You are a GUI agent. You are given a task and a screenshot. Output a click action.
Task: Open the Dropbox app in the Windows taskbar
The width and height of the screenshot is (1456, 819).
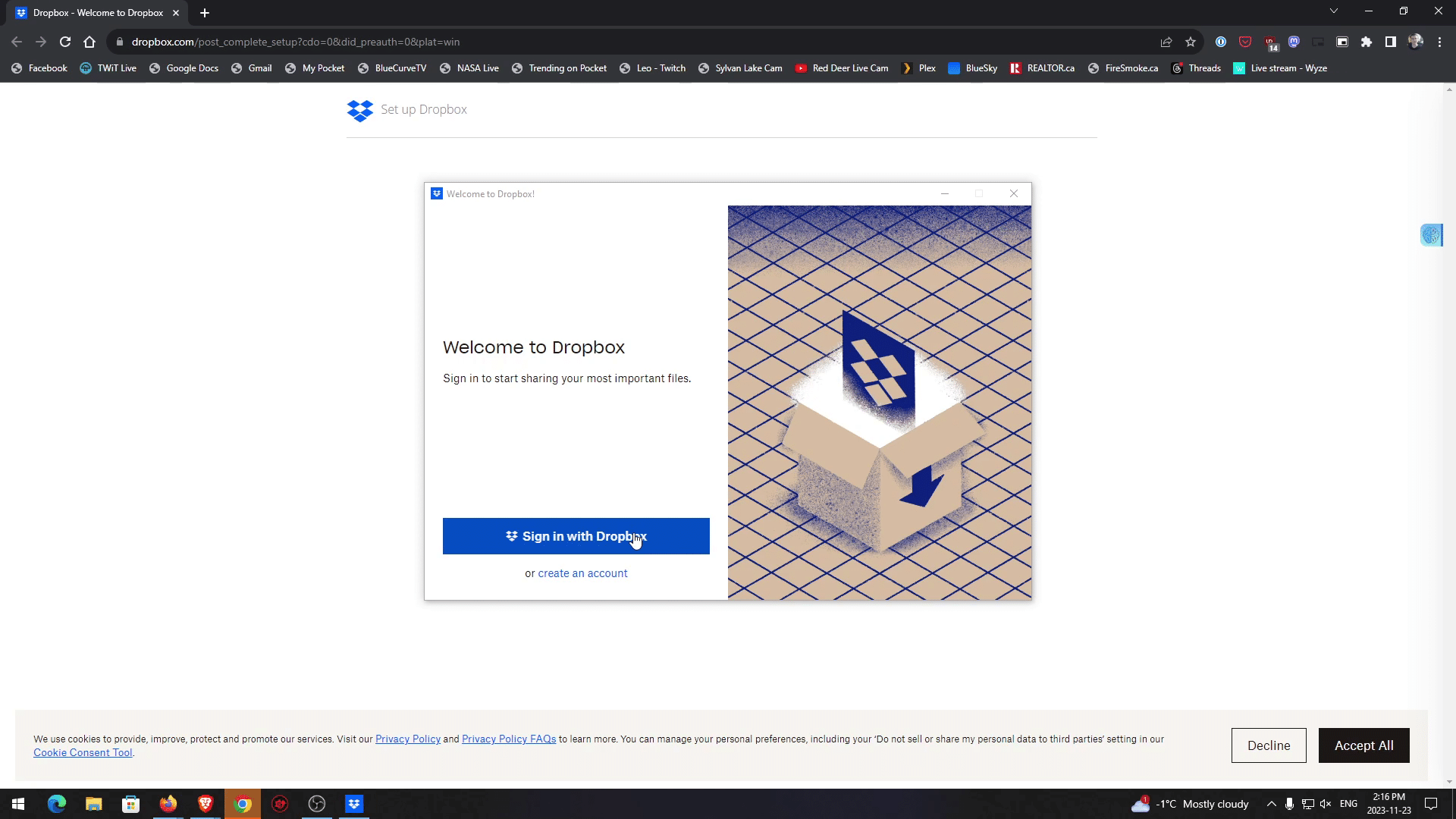[x=354, y=804]
